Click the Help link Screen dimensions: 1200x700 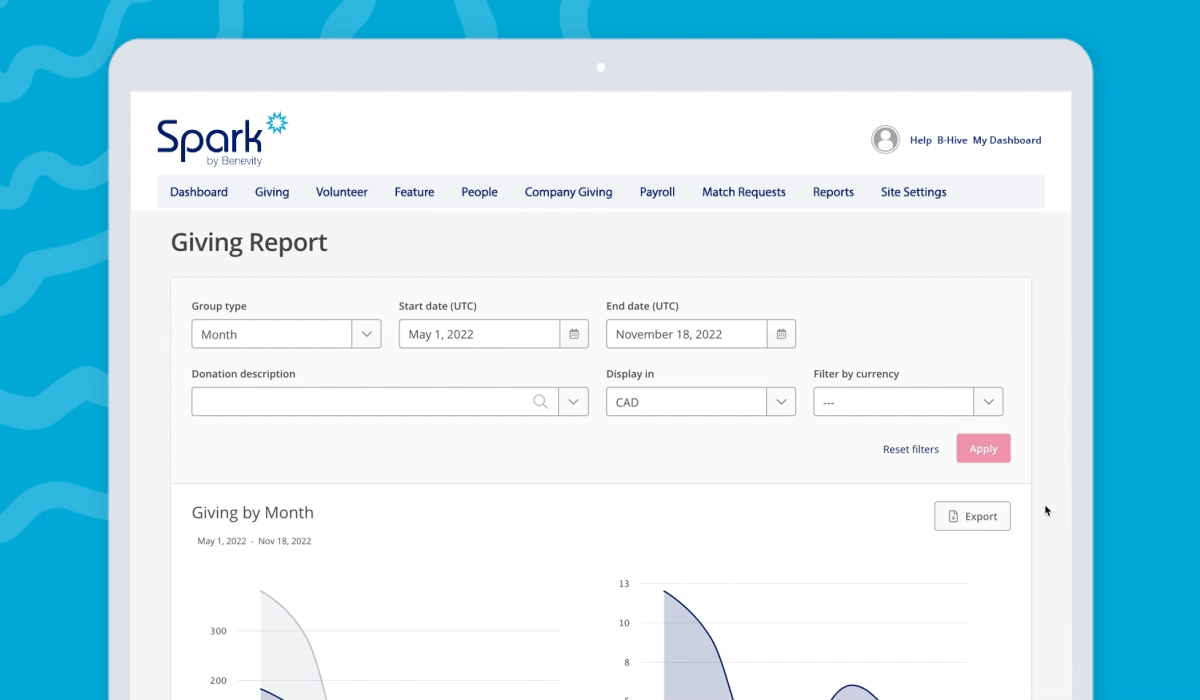(921, 141)
